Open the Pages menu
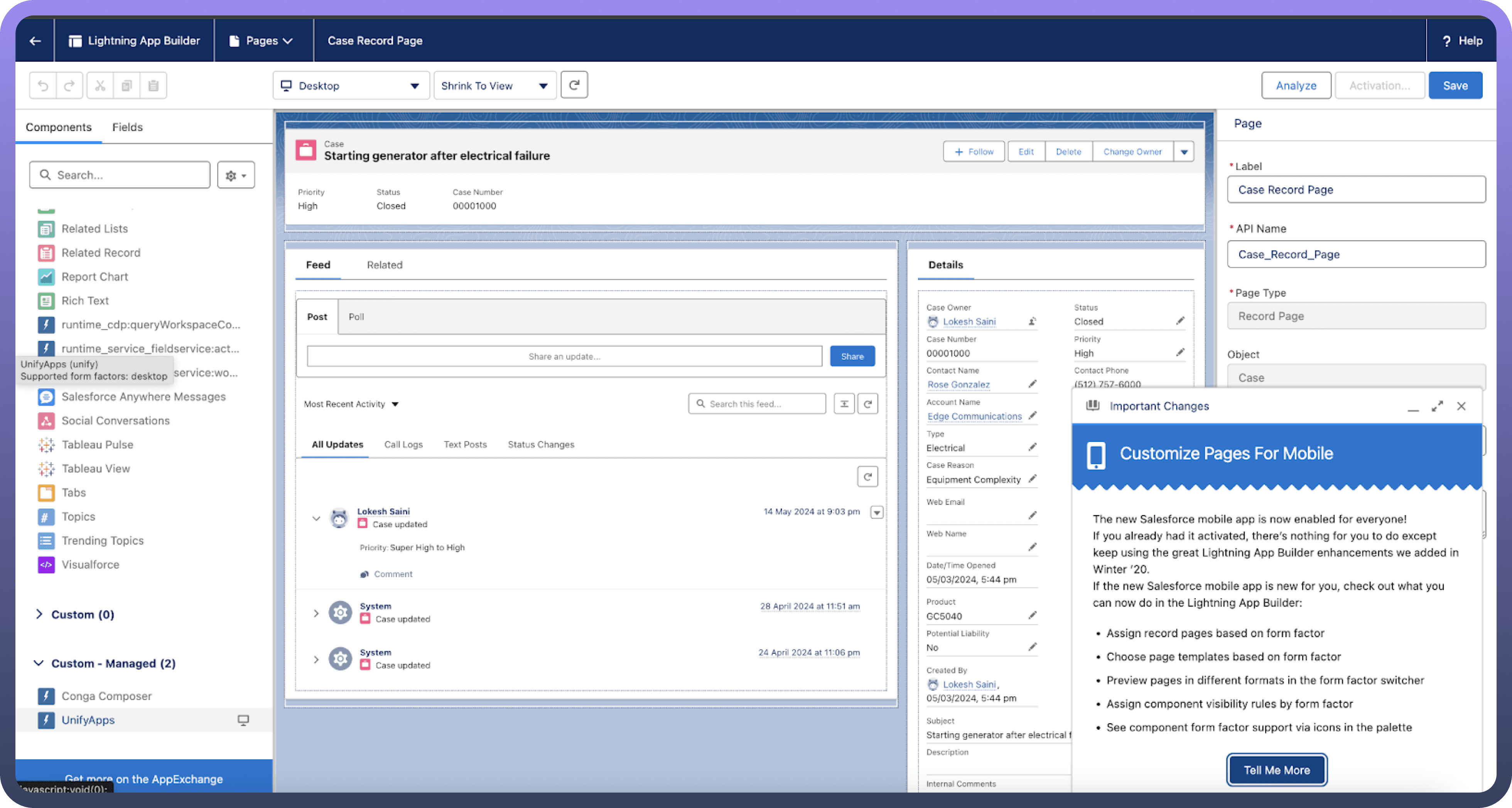The width and height of the screenshot is (1512, 808). pyautogui.click(x=262, y=40)
